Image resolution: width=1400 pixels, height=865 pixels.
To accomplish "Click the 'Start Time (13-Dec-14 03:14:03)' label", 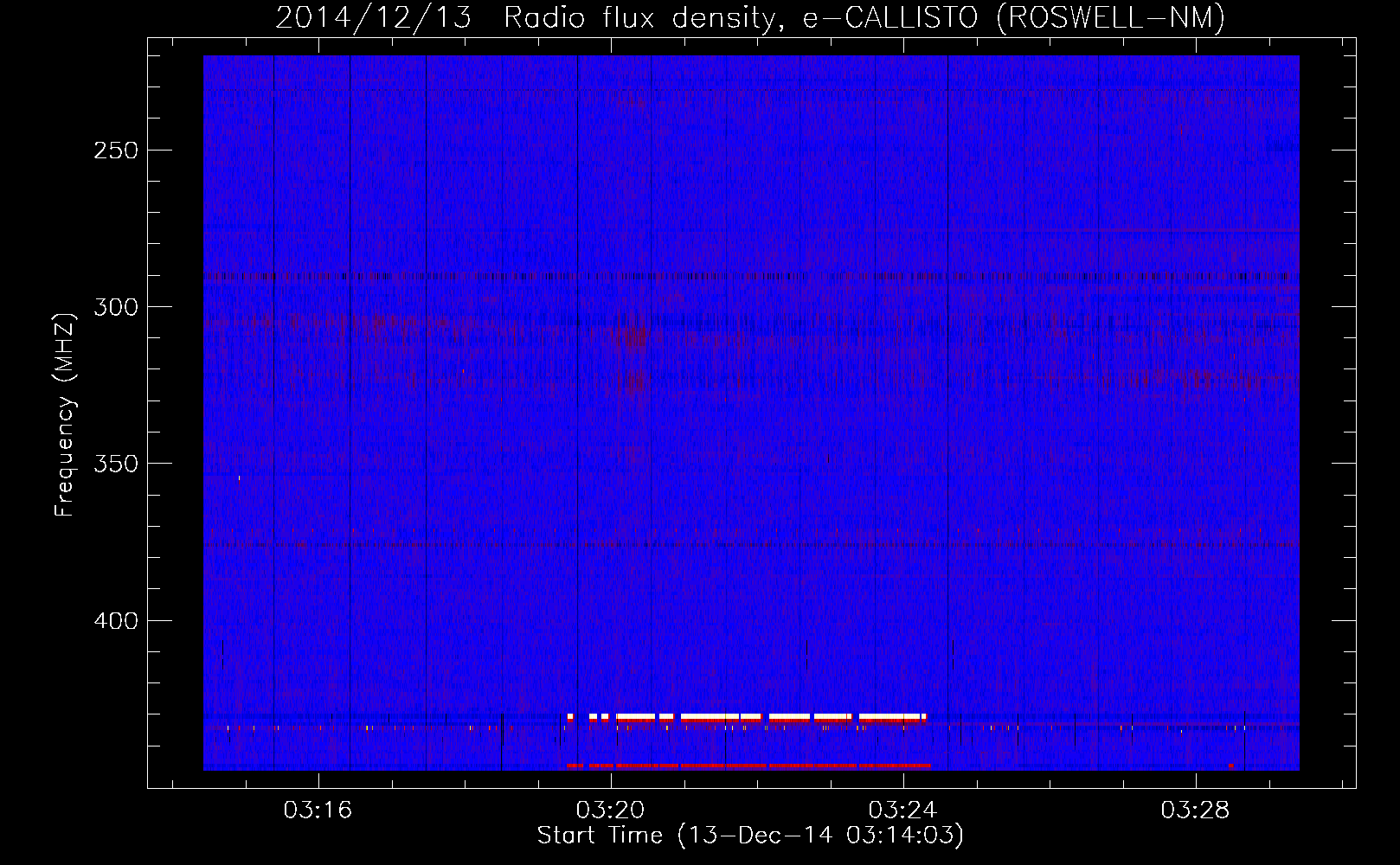I will [x=750, y=836].
